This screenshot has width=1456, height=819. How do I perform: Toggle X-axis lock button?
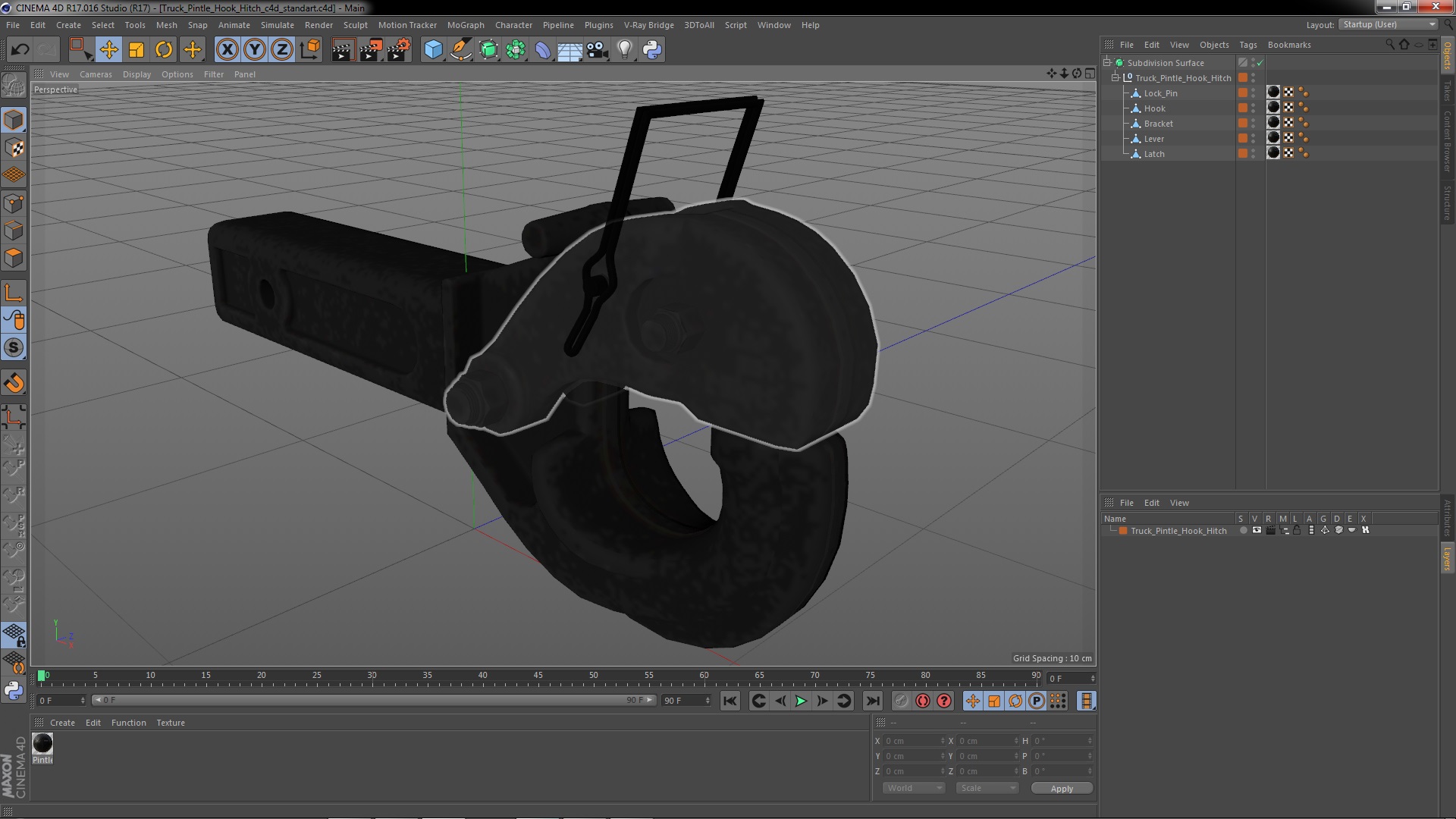tap(227, 50)
